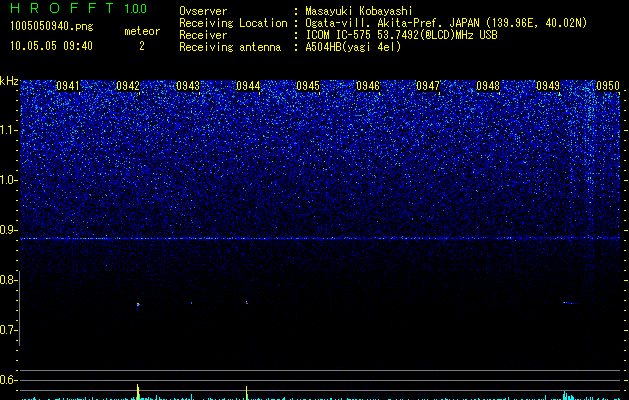
Task: Click the HROFFT 1.0.0 title text
Action: 78,8
